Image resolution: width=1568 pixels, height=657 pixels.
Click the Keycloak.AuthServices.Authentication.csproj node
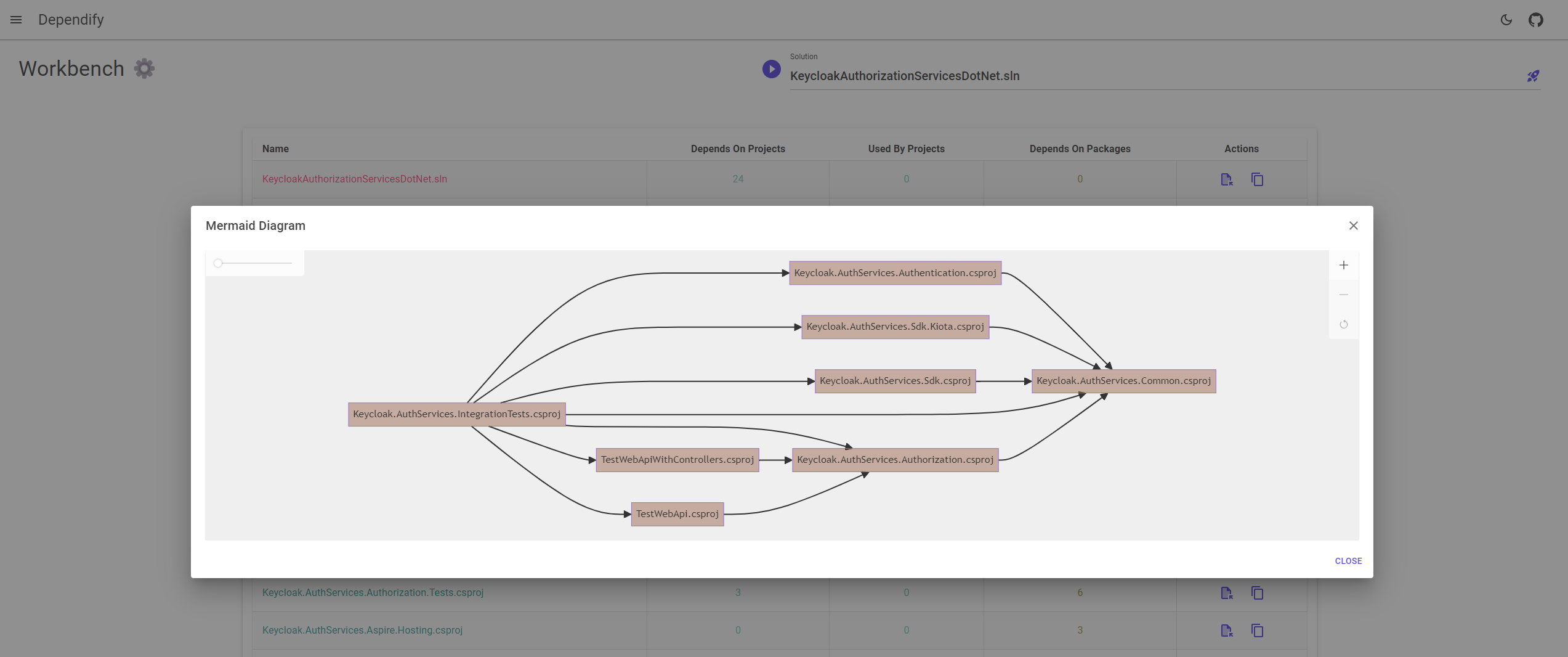(895, 273)
